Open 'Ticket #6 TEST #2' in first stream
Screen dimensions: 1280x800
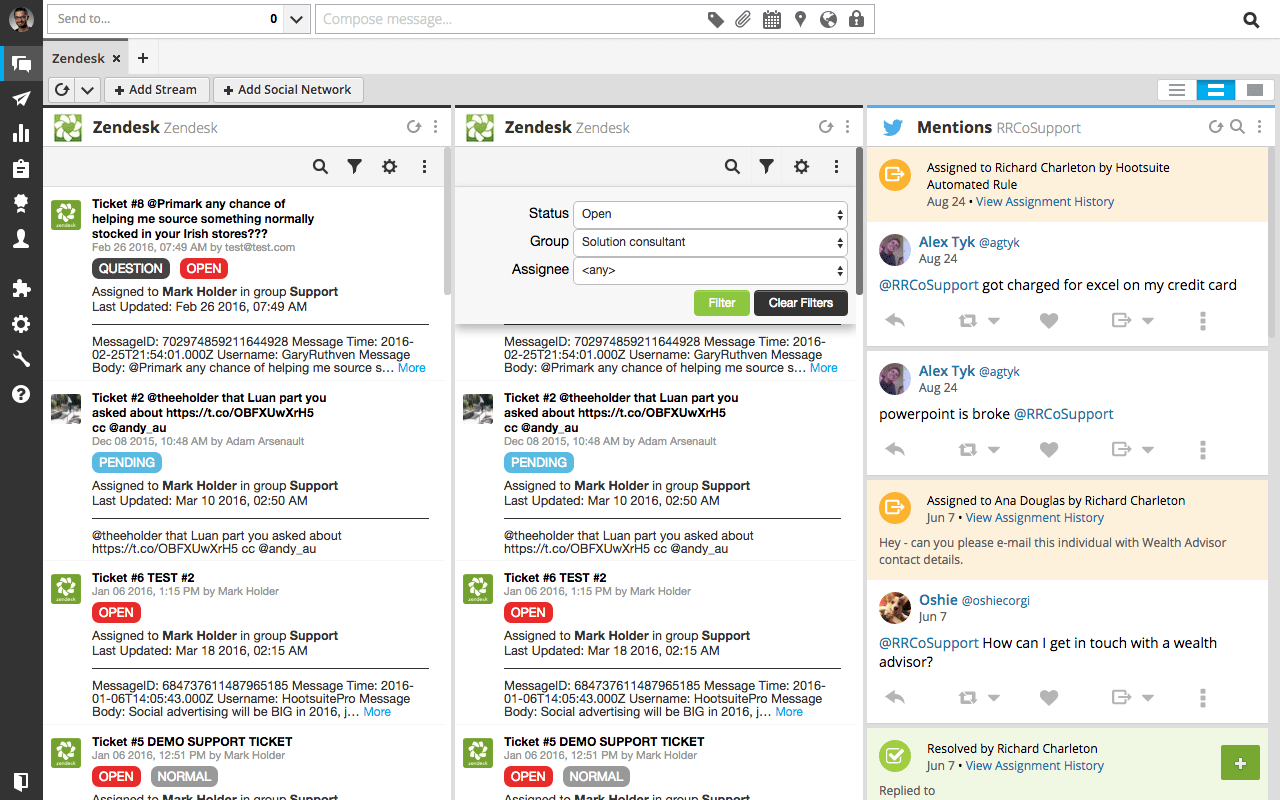[143, 578]
